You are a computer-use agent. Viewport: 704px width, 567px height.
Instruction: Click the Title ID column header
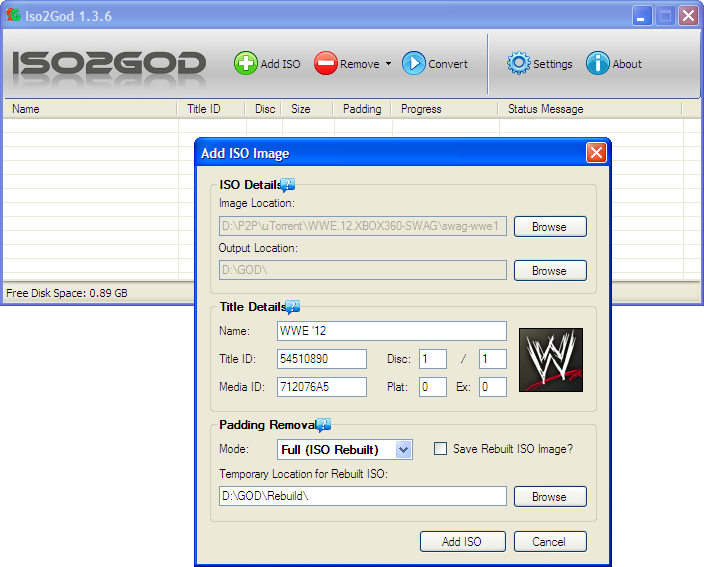[203, 109]
